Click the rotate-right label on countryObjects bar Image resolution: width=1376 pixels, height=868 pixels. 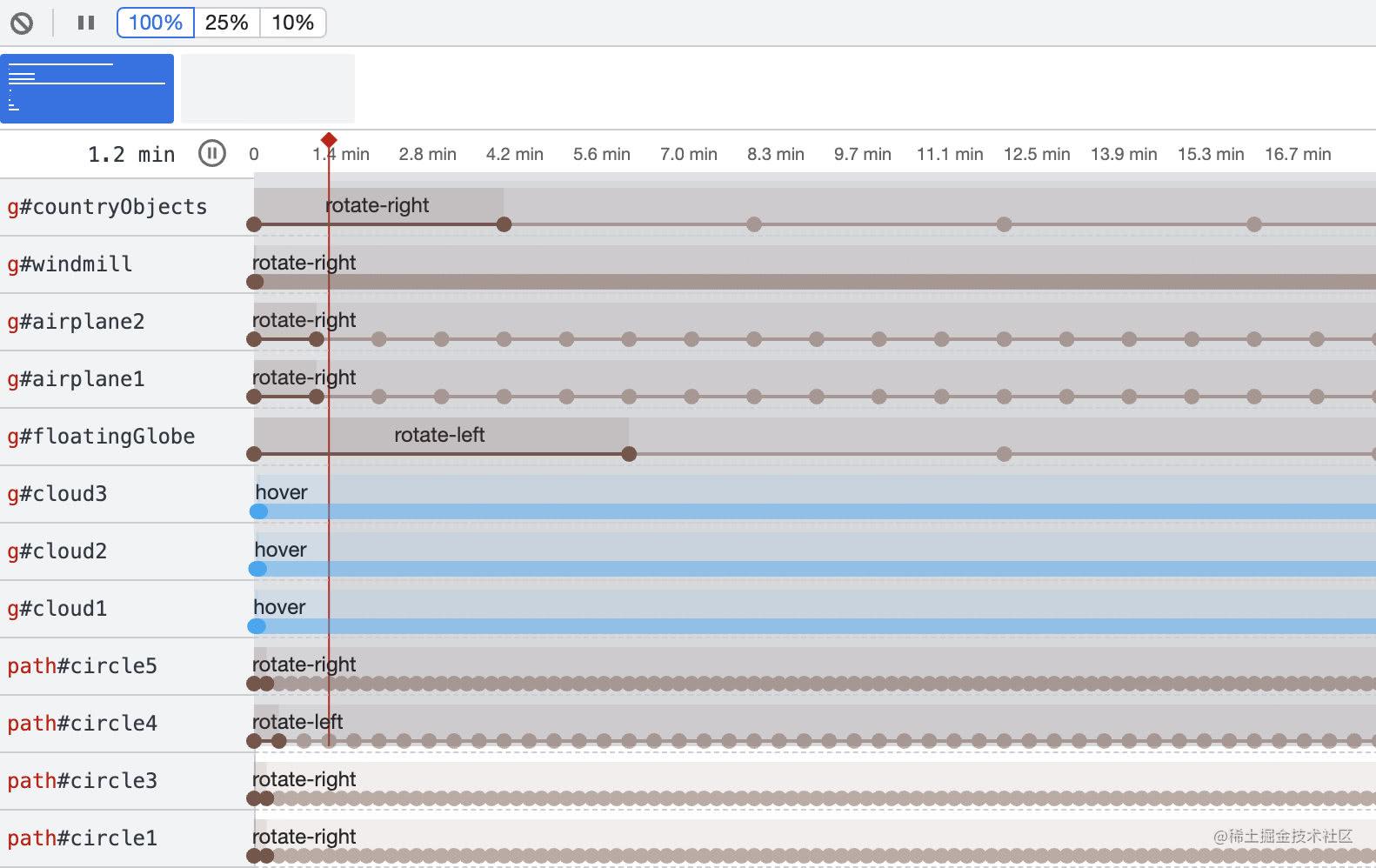(377, 205)
